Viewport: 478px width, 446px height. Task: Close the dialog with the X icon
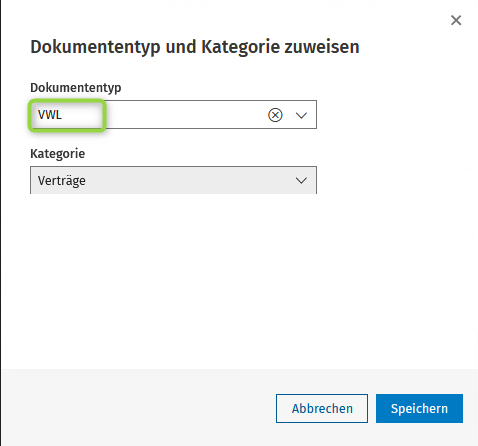[x=456, y=20]
